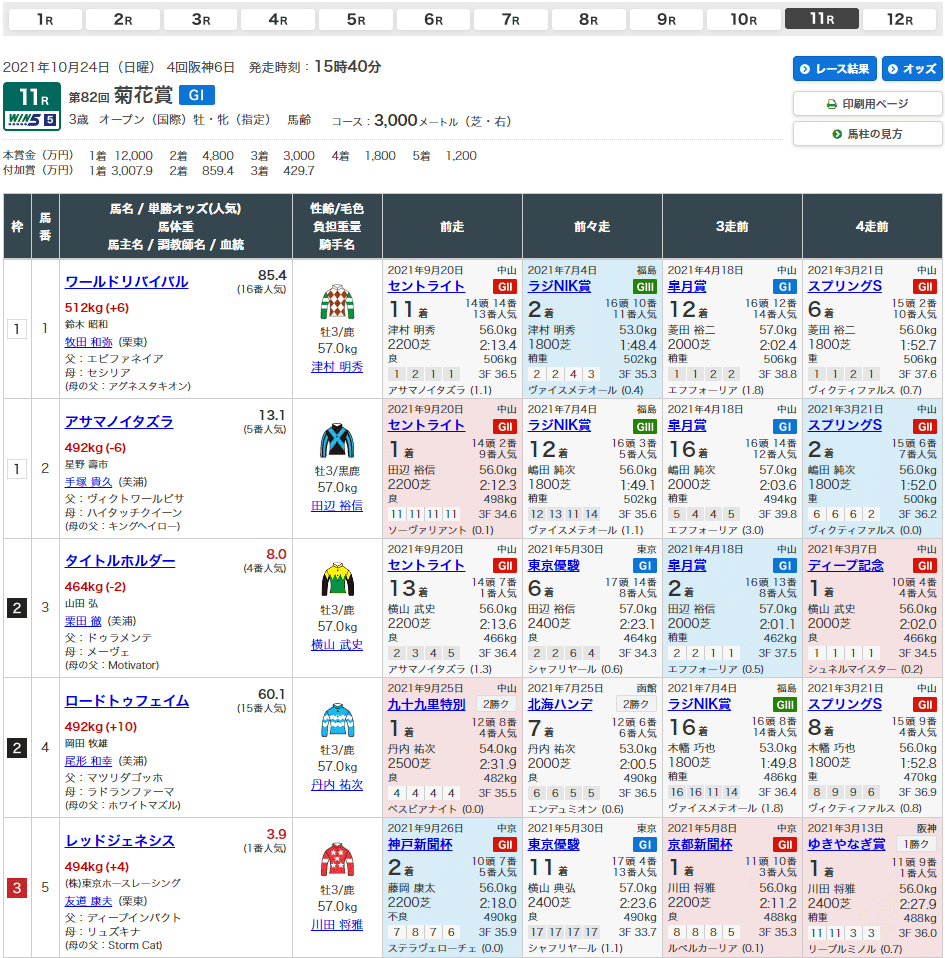The image size is (945, 958).
Task: Click the odds value 3.9
Action: pos(276,834)
